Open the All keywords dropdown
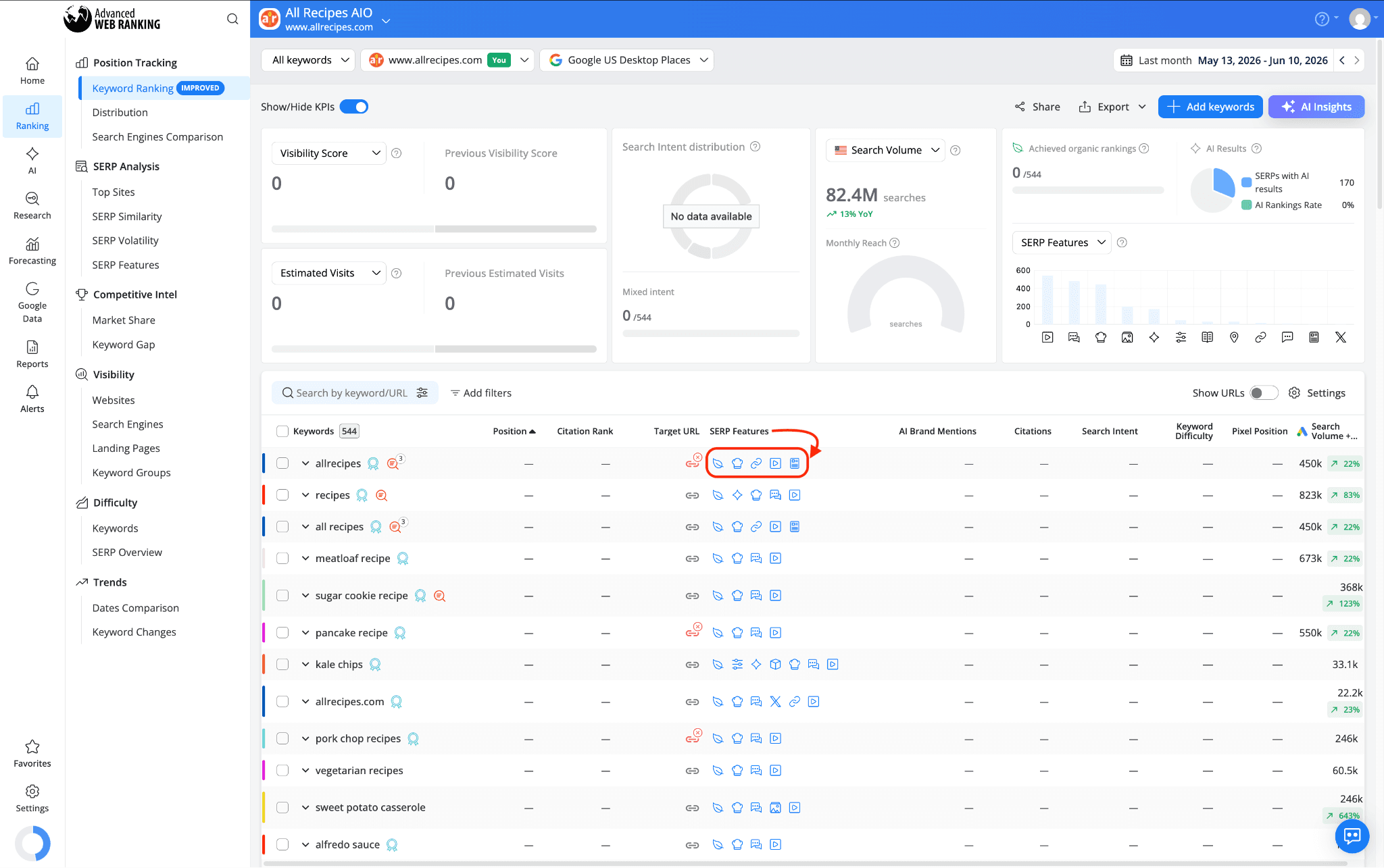 [x=308, y=60]
